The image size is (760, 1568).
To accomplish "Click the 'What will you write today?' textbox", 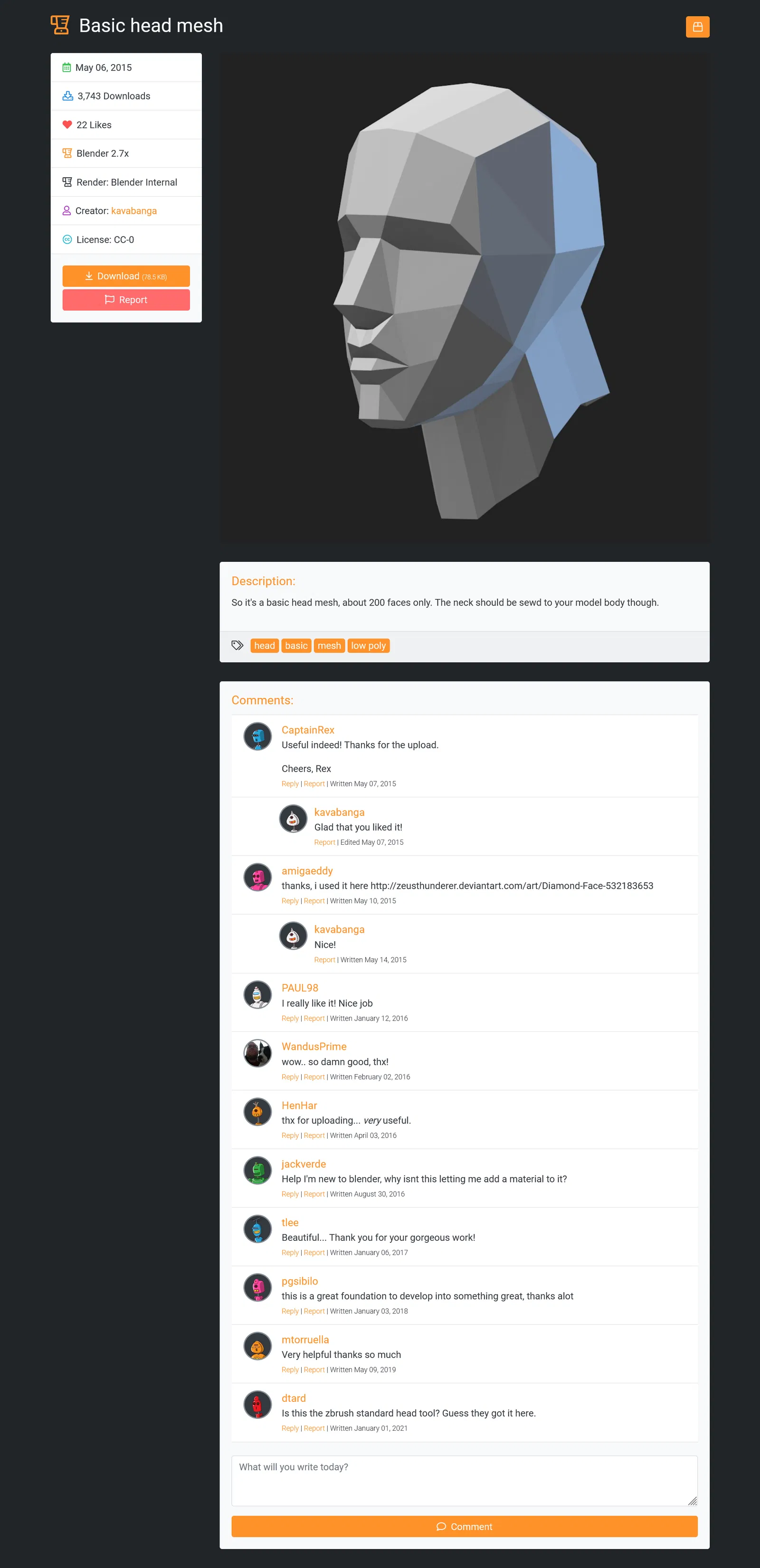I will [464, 1481].
